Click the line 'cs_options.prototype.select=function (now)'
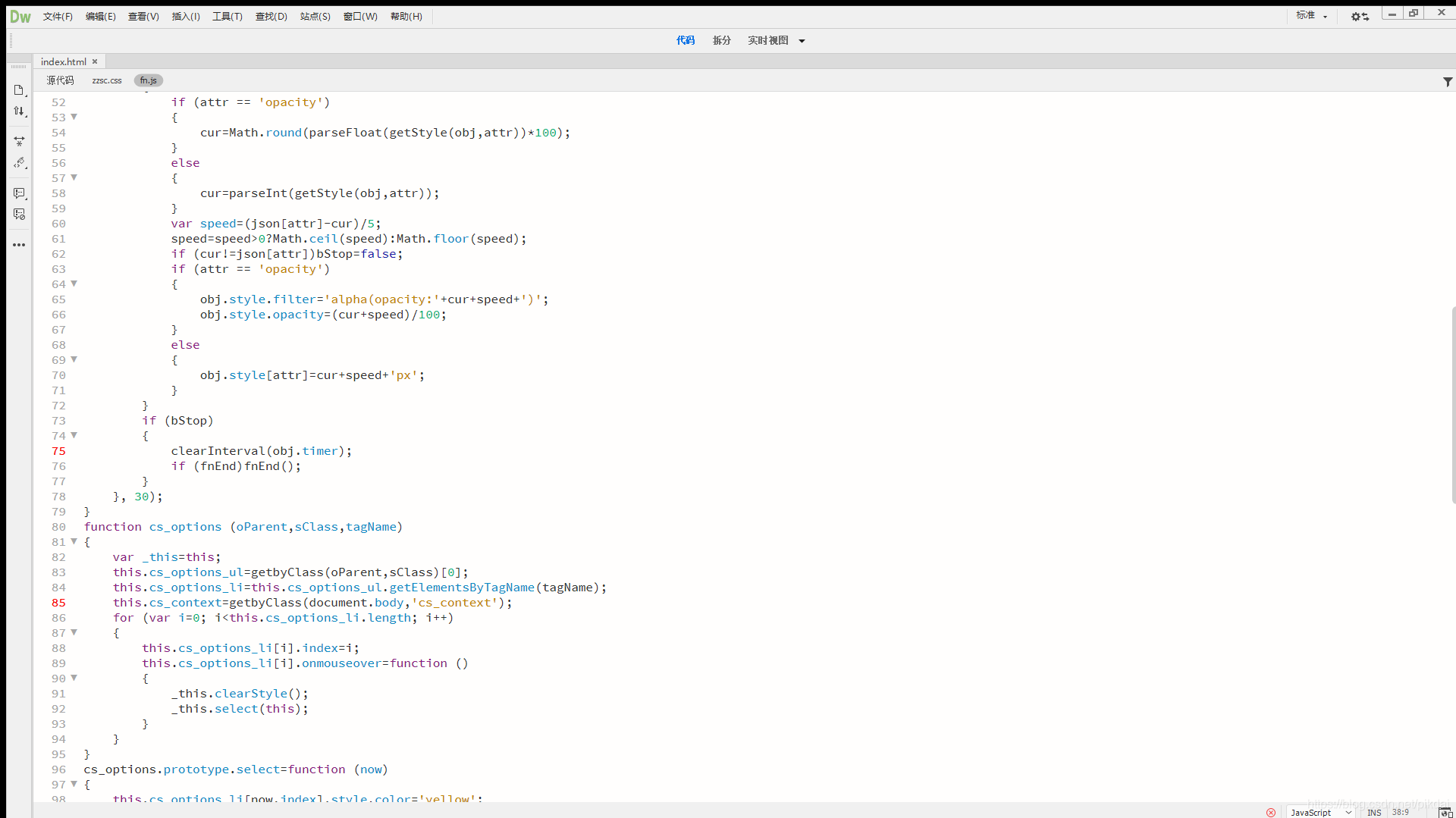The image size is (1456, 818). point(236,769)
